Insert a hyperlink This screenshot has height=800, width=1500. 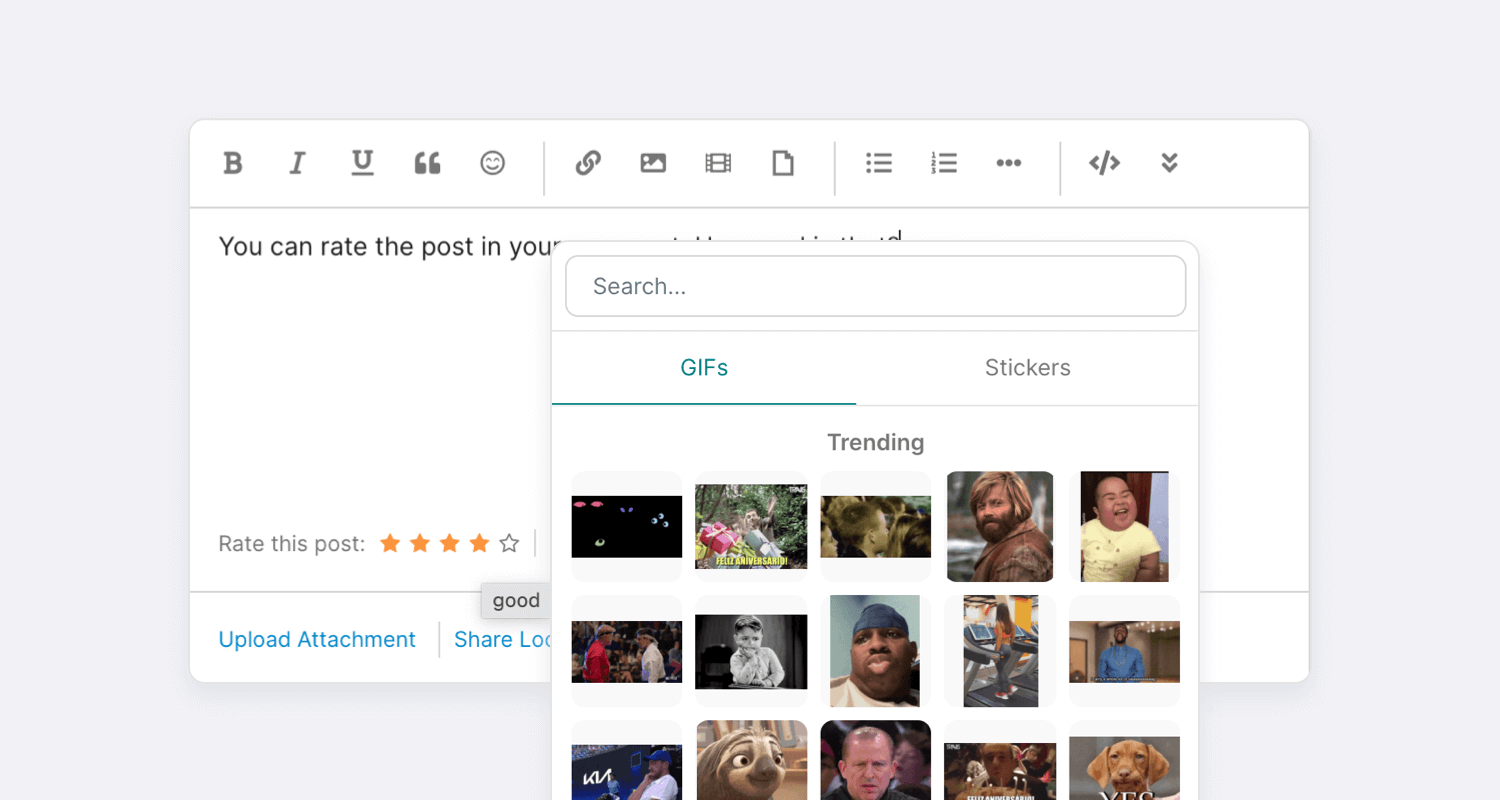coord(588,163)
